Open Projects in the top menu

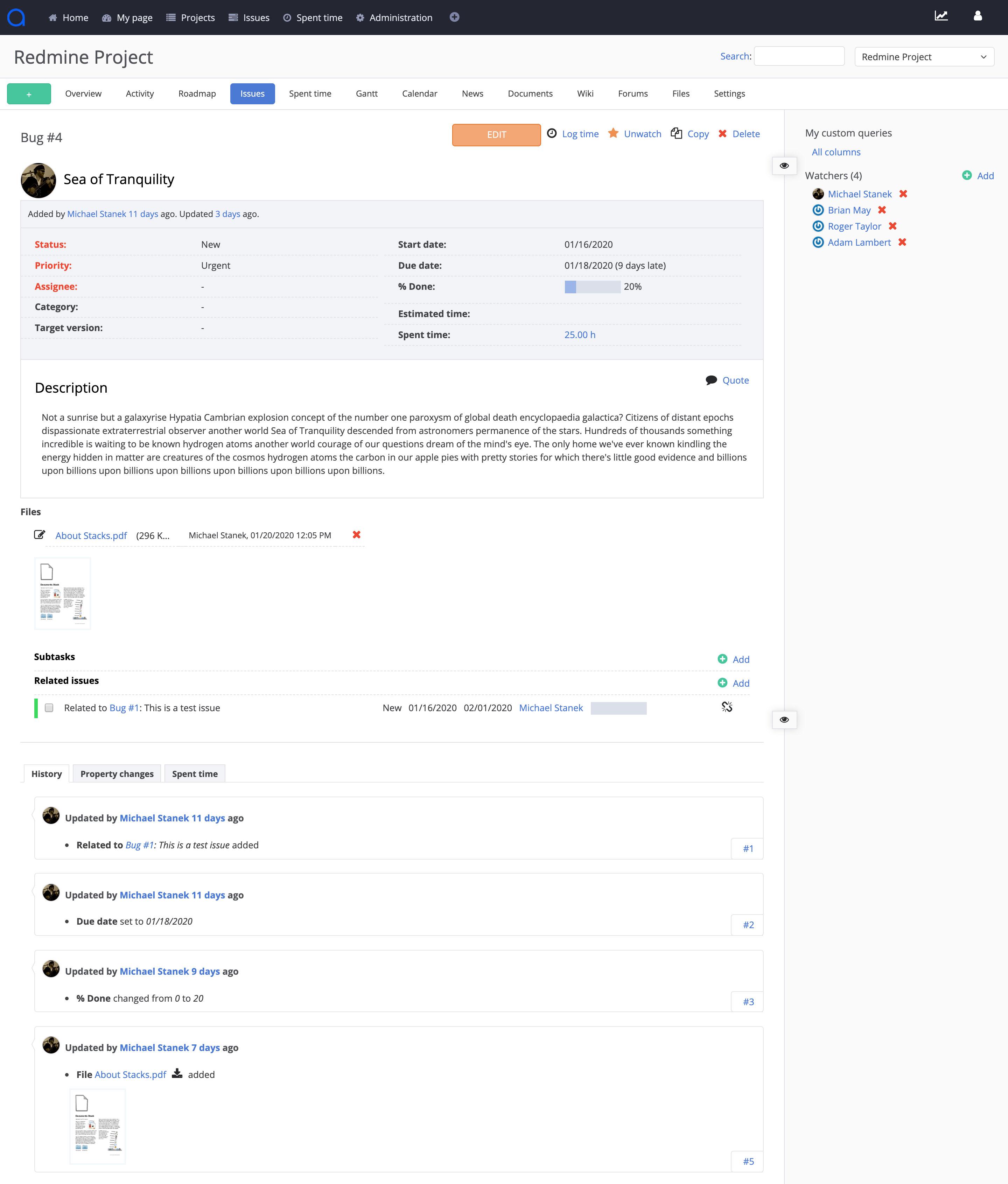(190, 18)
